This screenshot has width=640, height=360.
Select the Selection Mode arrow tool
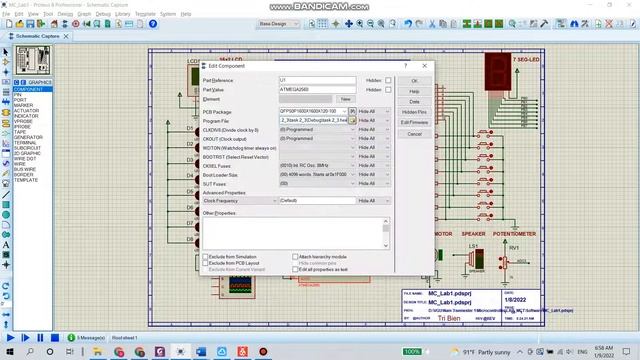(6, 52)
